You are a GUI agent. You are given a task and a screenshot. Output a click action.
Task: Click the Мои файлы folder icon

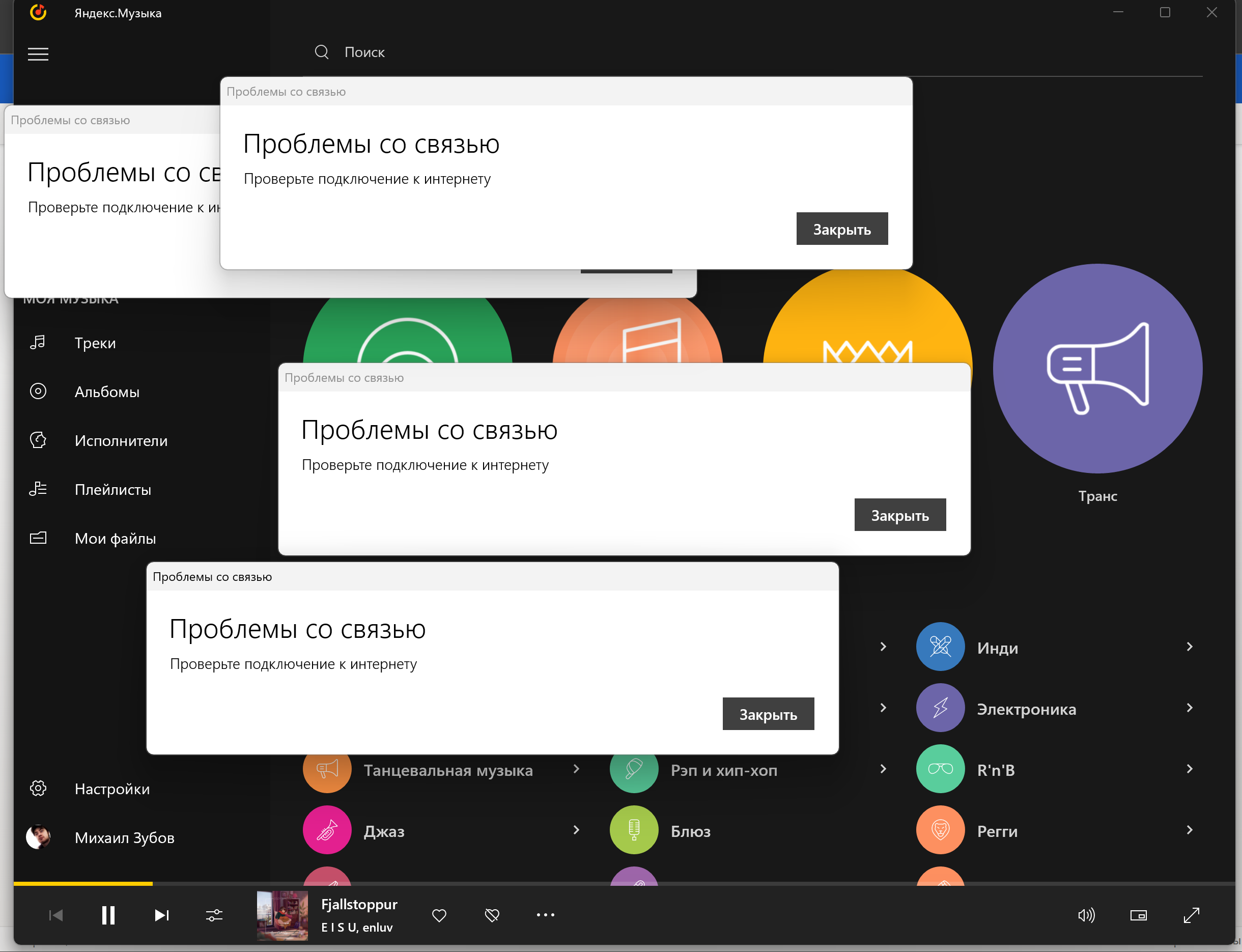(38, 537)
